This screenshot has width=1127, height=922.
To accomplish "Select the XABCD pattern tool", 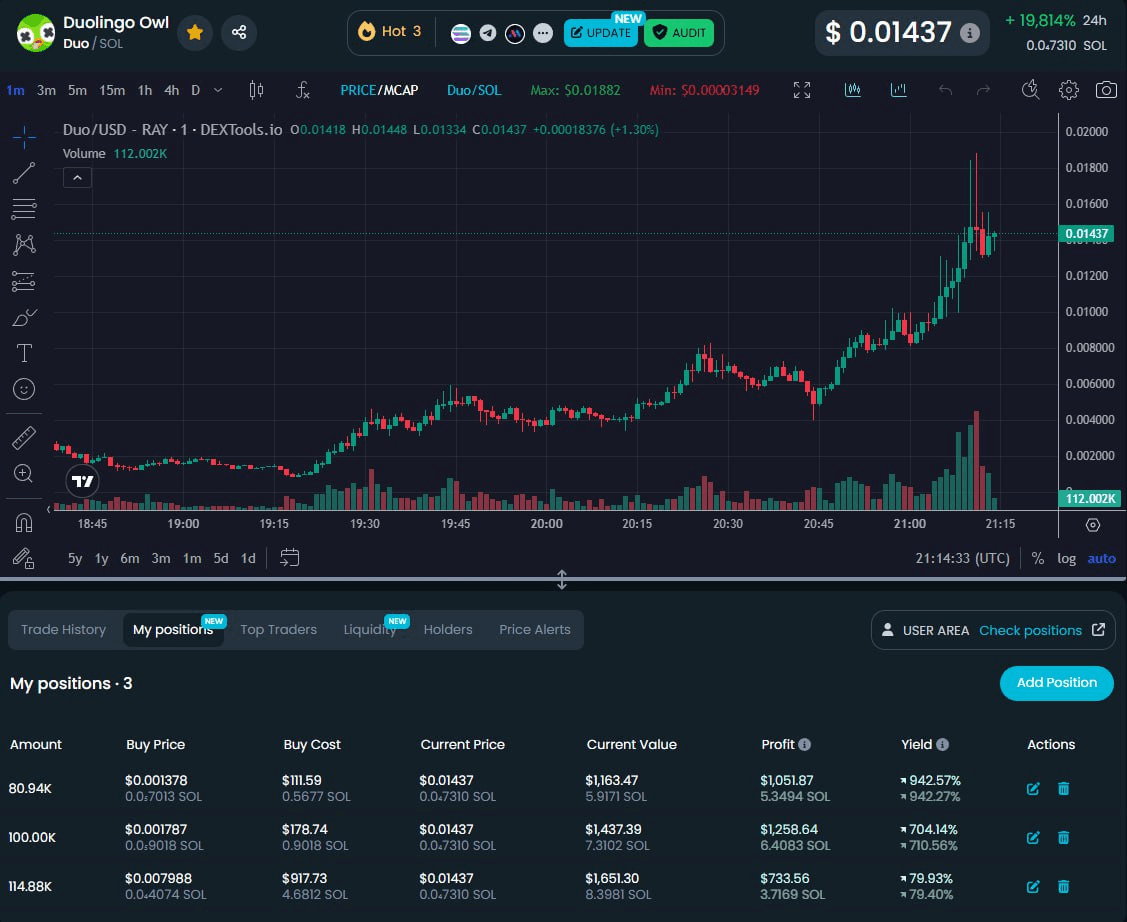I will [x=24, y=245].
